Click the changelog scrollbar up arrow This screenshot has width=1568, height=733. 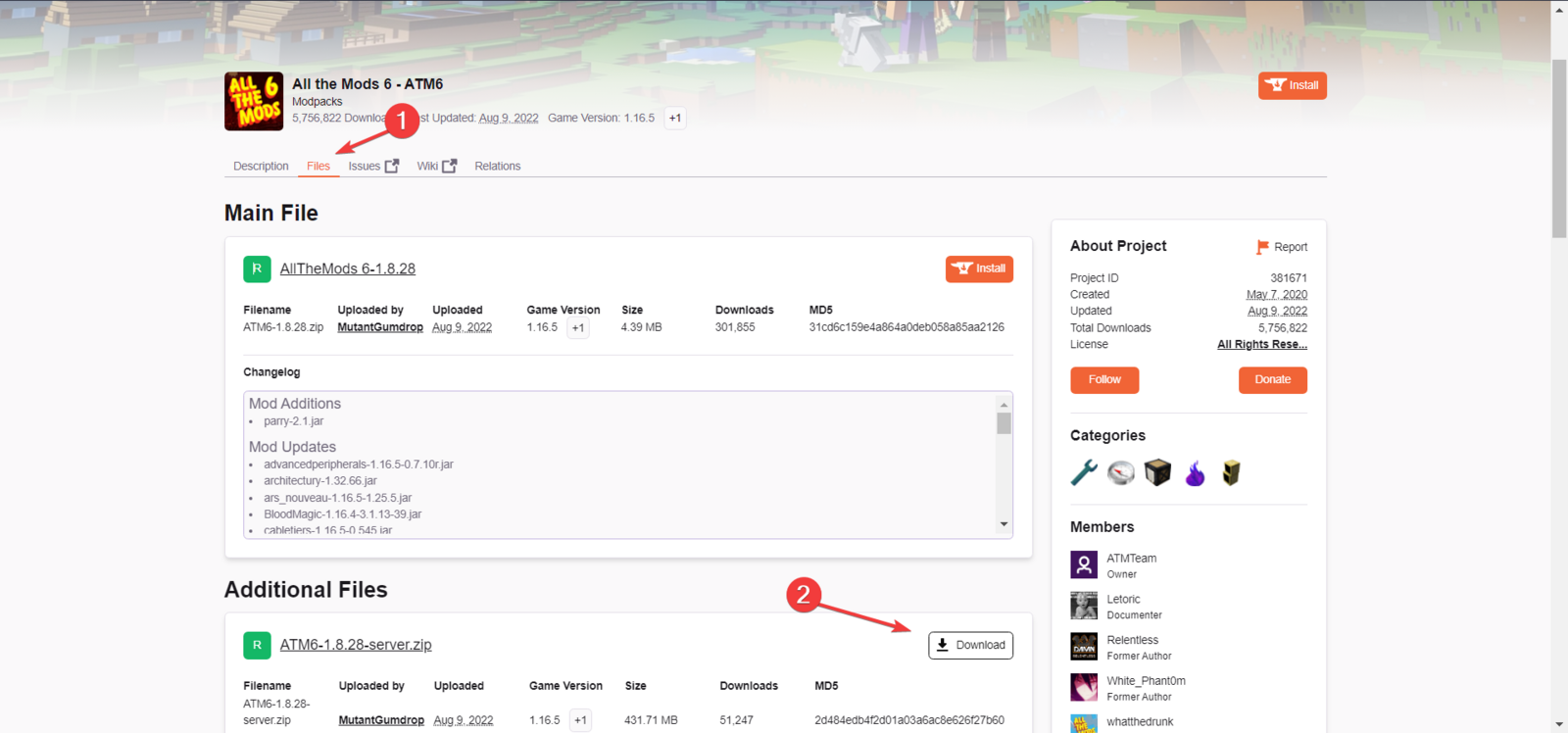(1004, 404)
